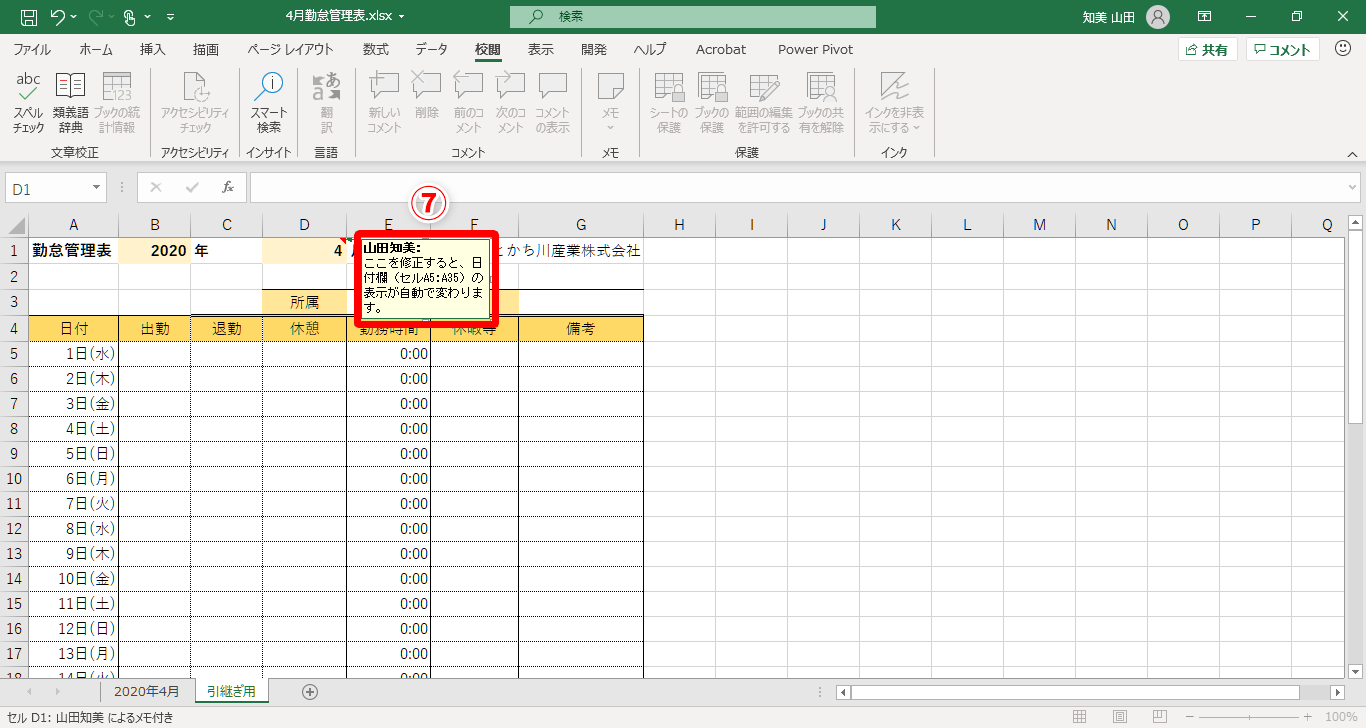
Task: Click the コメント comments button
Action: [x=1283, y=50]
